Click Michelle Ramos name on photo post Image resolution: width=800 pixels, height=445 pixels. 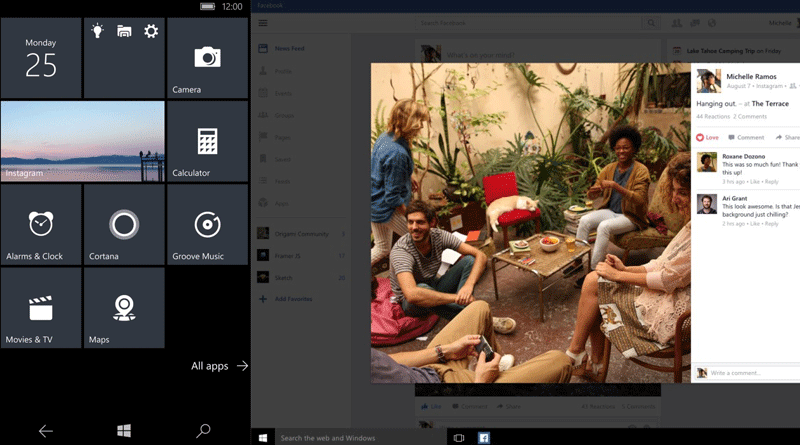[751, 77]
